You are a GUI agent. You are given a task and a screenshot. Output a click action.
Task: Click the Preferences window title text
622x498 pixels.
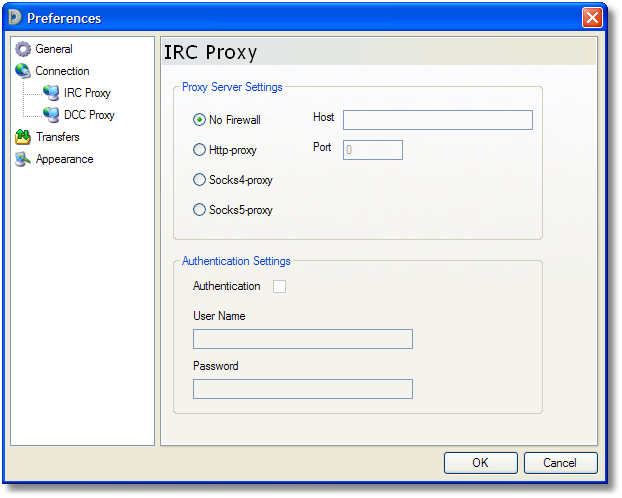64,18
